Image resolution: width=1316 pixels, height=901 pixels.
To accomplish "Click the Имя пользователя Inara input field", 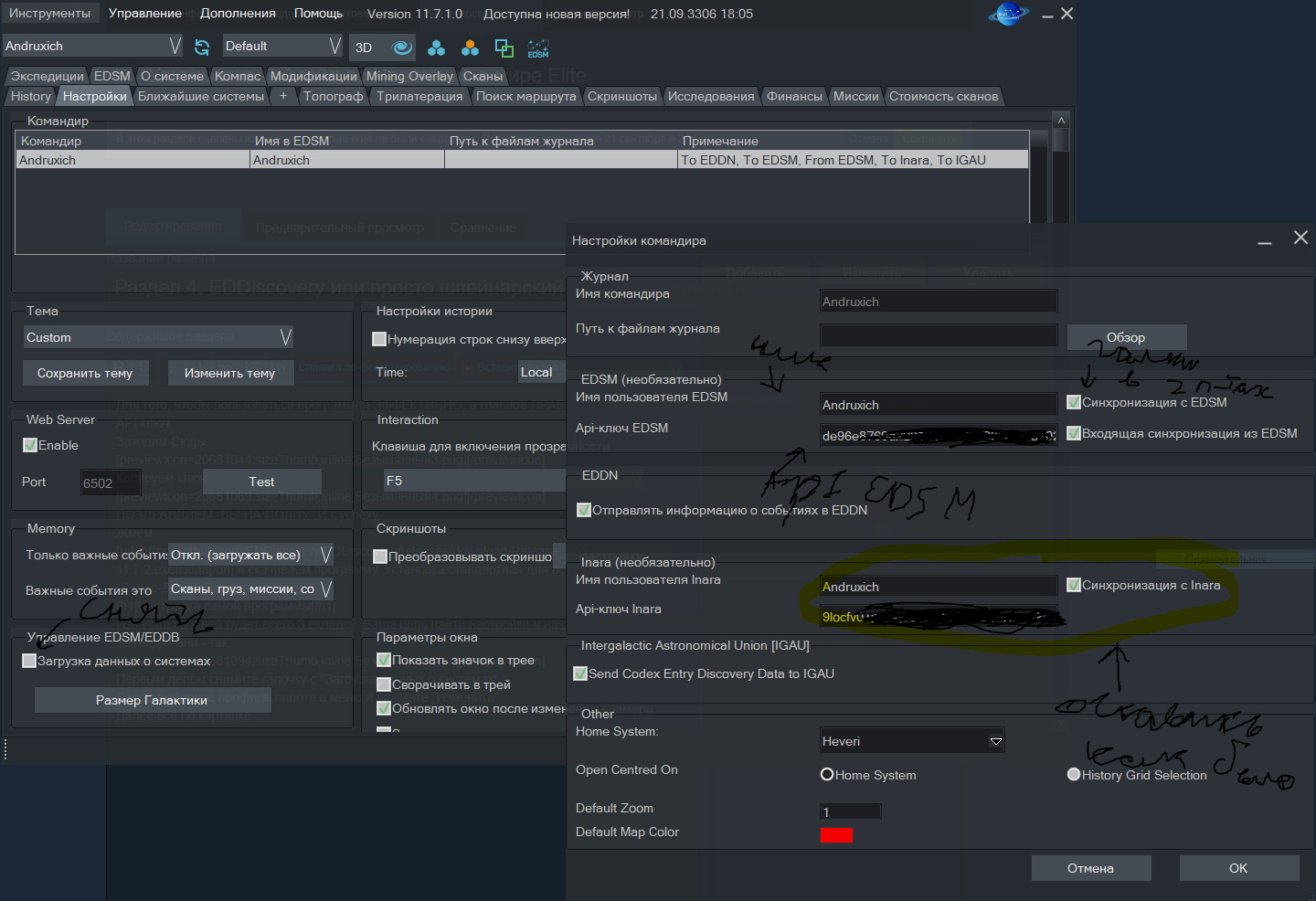I will click(x=939, y=587).
